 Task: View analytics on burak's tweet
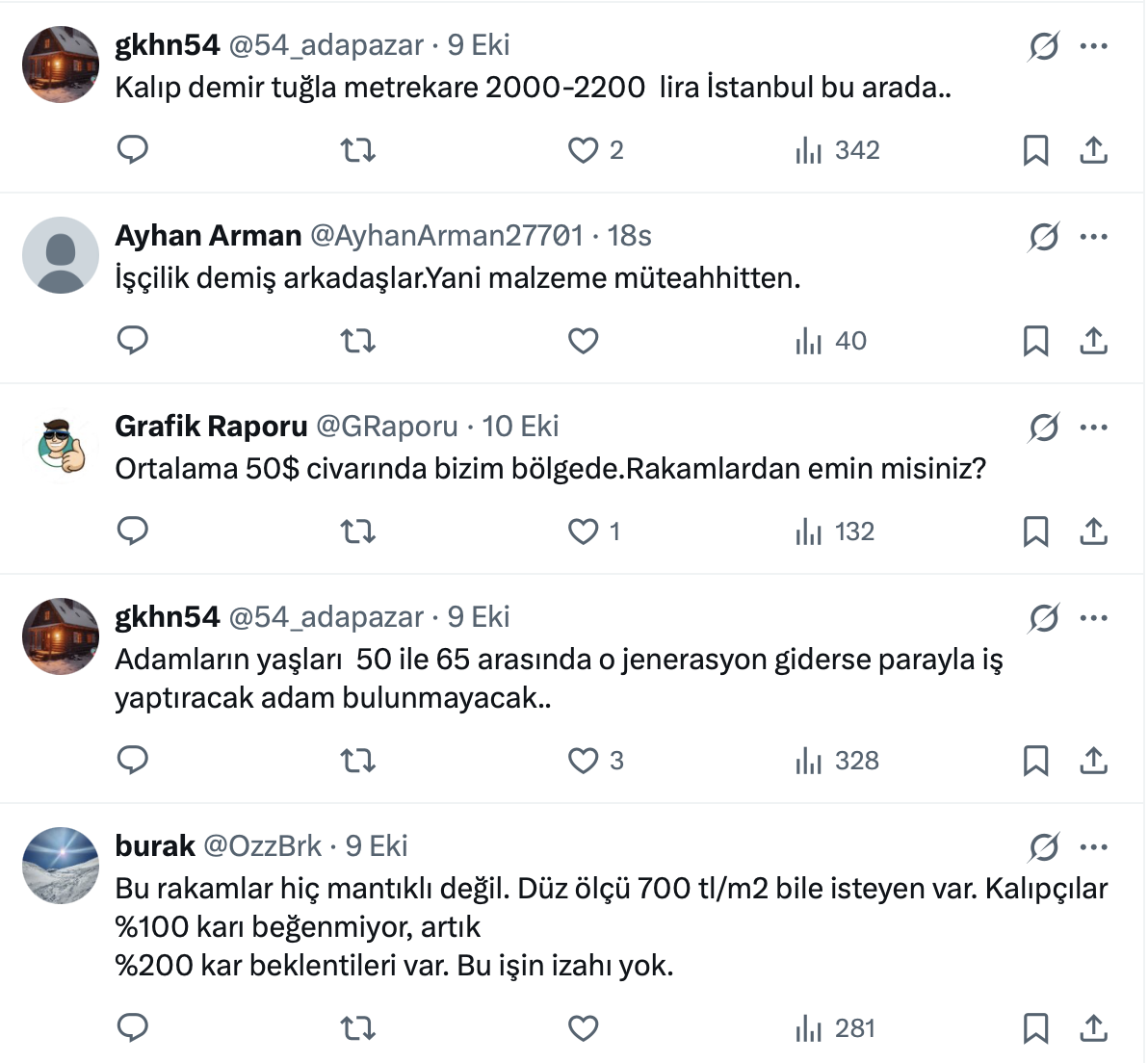[x=835, y=1028]
